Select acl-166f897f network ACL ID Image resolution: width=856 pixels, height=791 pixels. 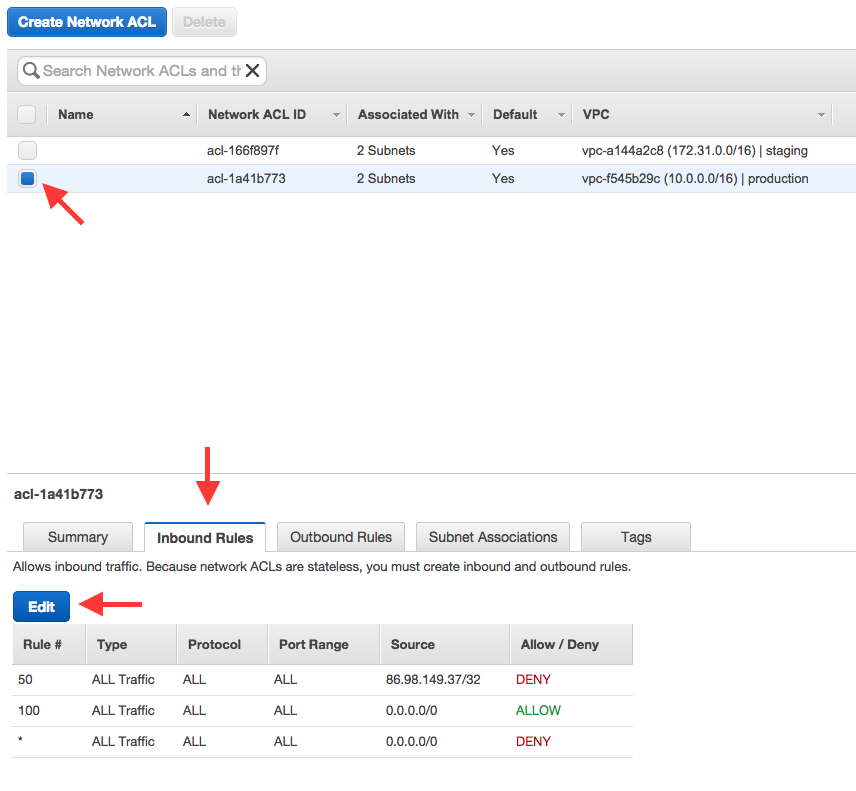tap(242, 151)
